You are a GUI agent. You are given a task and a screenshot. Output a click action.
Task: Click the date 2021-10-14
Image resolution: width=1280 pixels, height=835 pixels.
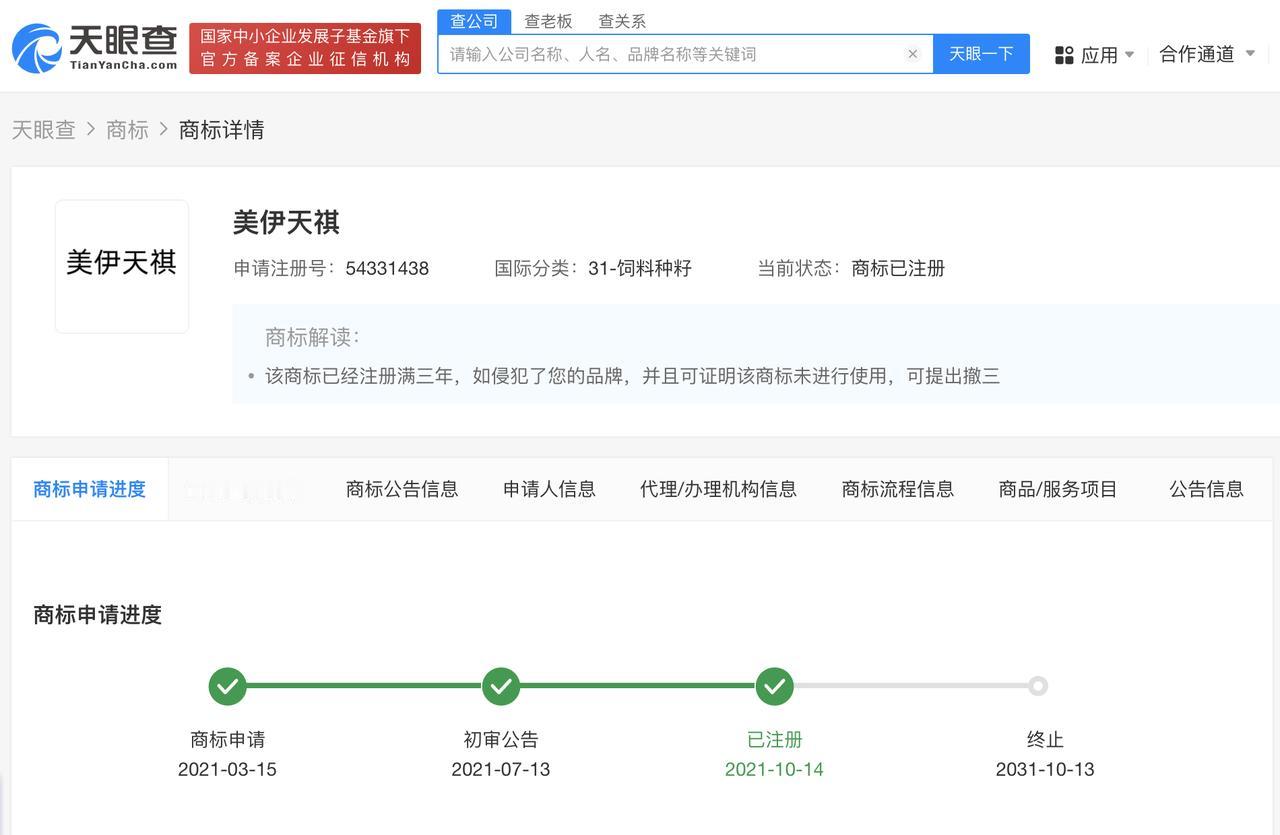(x=774, y=769)
